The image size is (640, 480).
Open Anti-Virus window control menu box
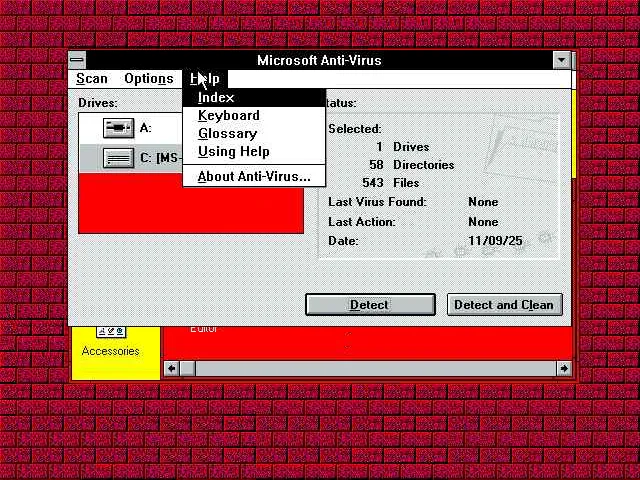77,60
